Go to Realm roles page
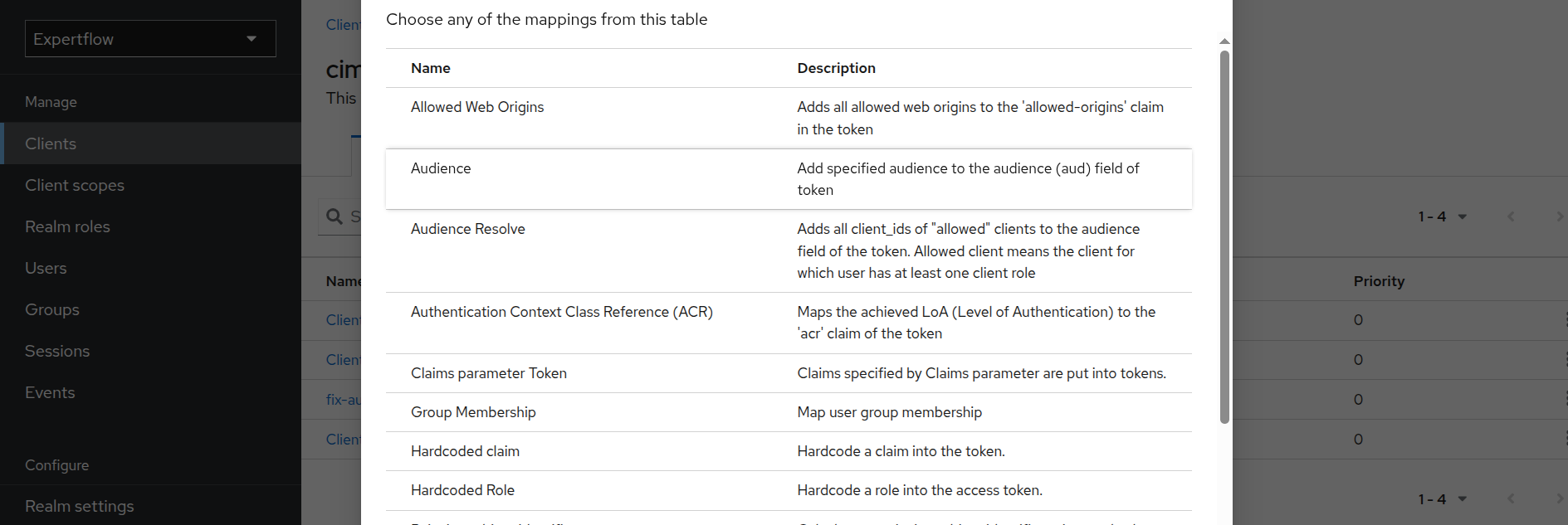The height and width of the screenshot is (525, 1568). pos(67,226)
